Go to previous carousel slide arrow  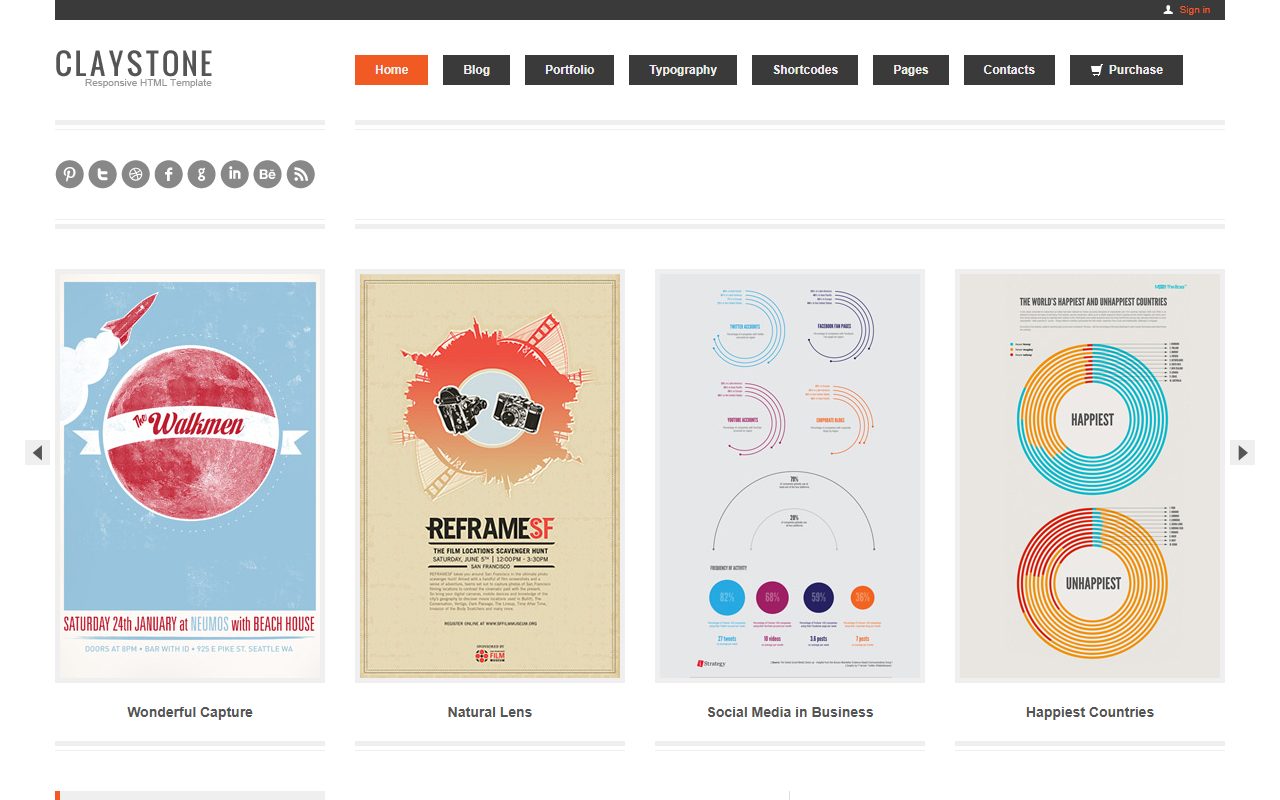click(37, 452)
